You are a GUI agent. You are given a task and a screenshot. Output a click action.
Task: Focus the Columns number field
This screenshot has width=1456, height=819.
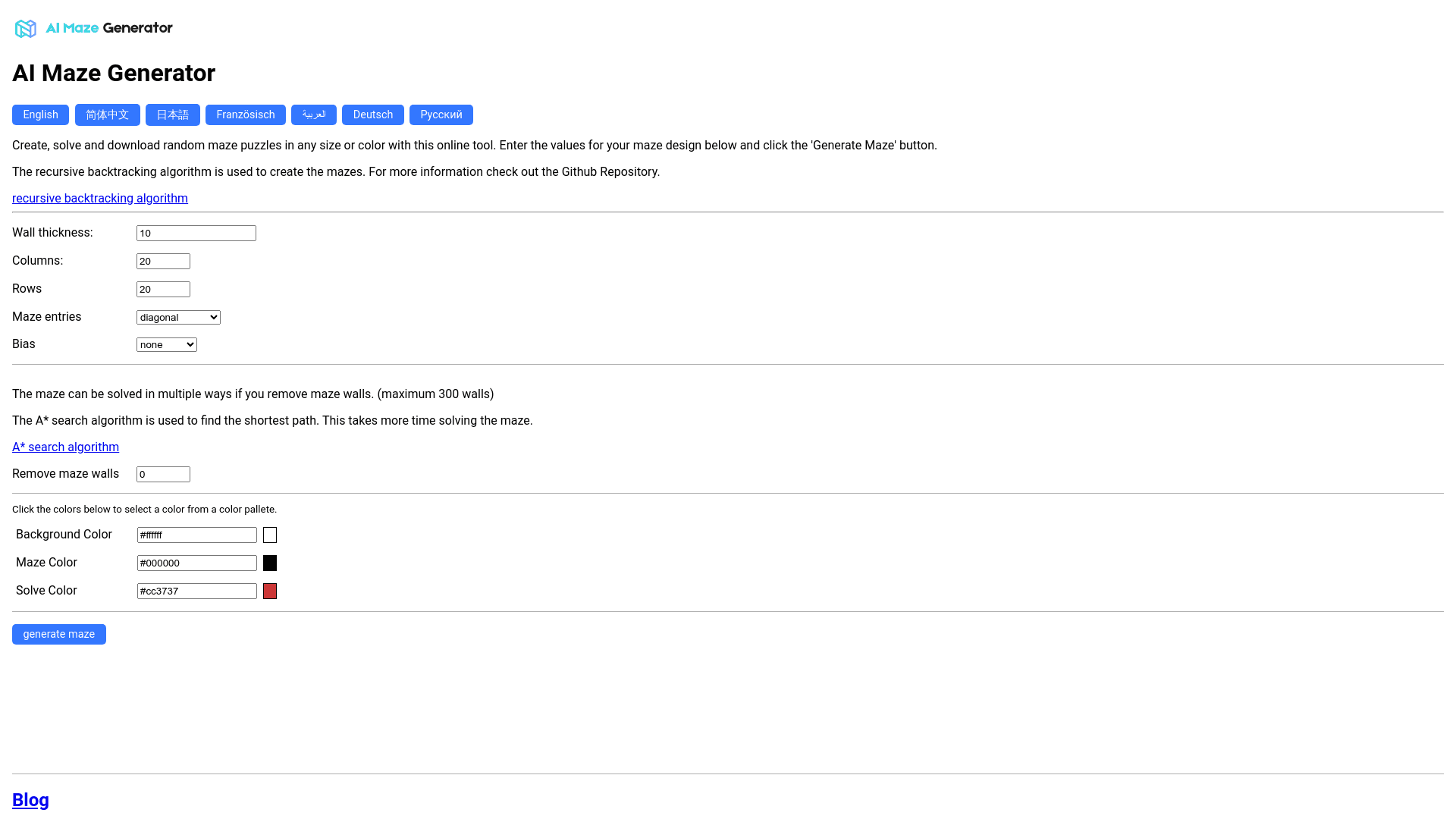point(163,261)
